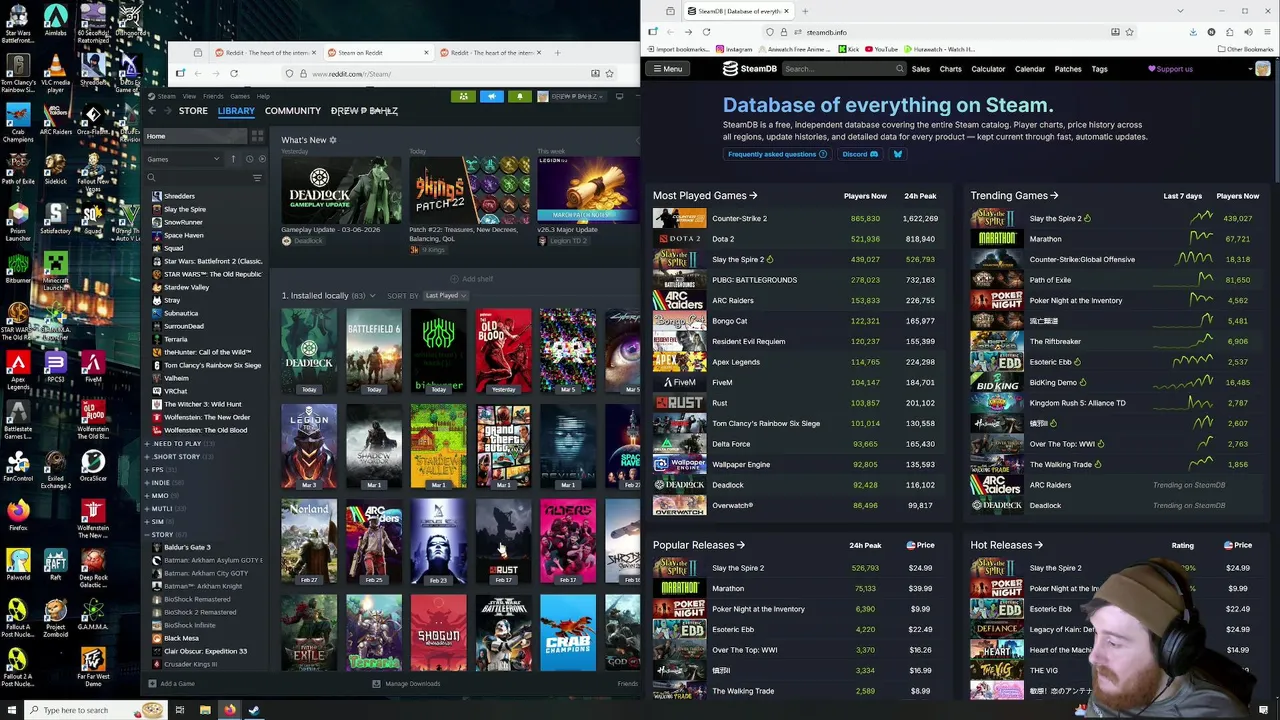Open the Last Played sort dropdown
Viewport: 1280px width, 720px height.
coord(444,296)
